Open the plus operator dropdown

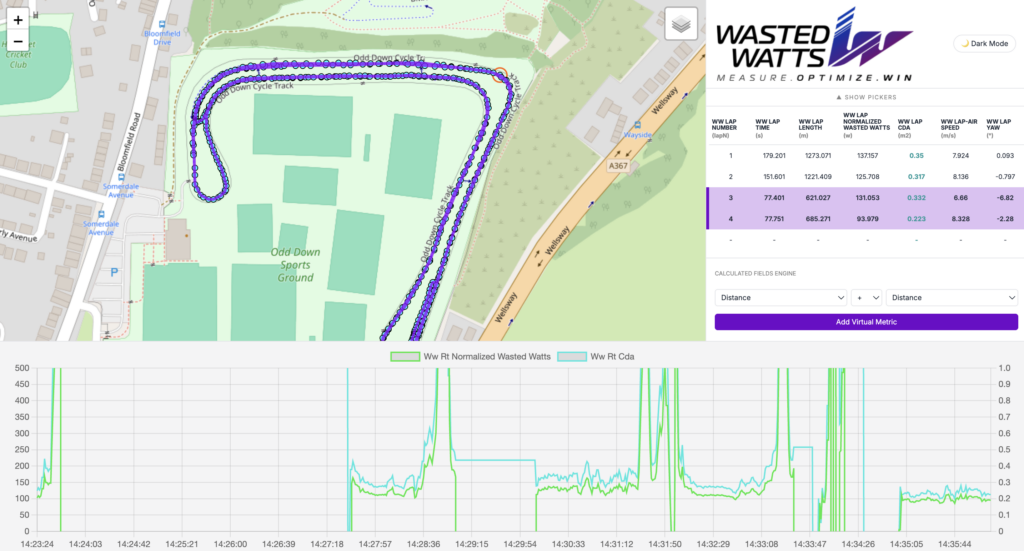[867, 298]
